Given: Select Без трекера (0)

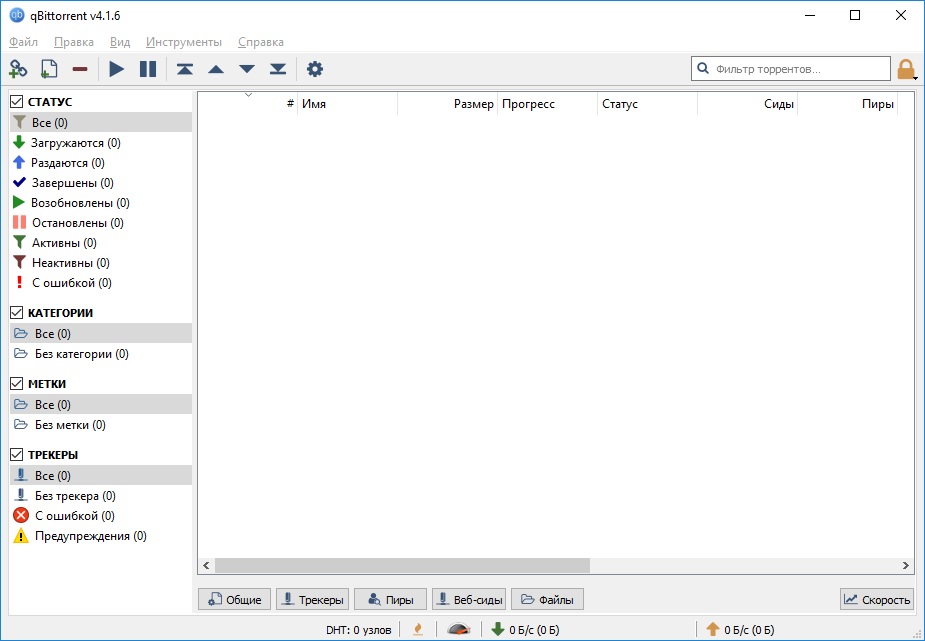Looking at the screenshot, I should pos(101,496).
